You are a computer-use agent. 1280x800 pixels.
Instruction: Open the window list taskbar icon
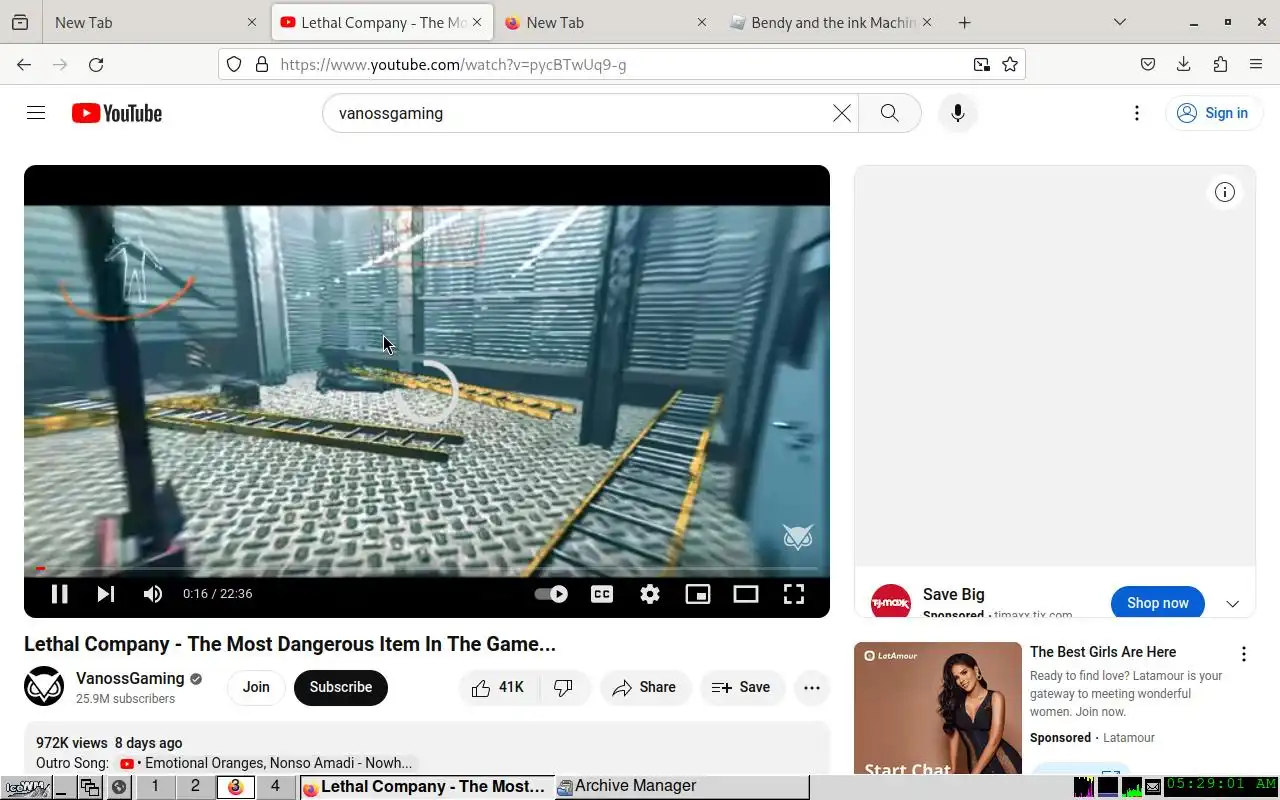90,787
